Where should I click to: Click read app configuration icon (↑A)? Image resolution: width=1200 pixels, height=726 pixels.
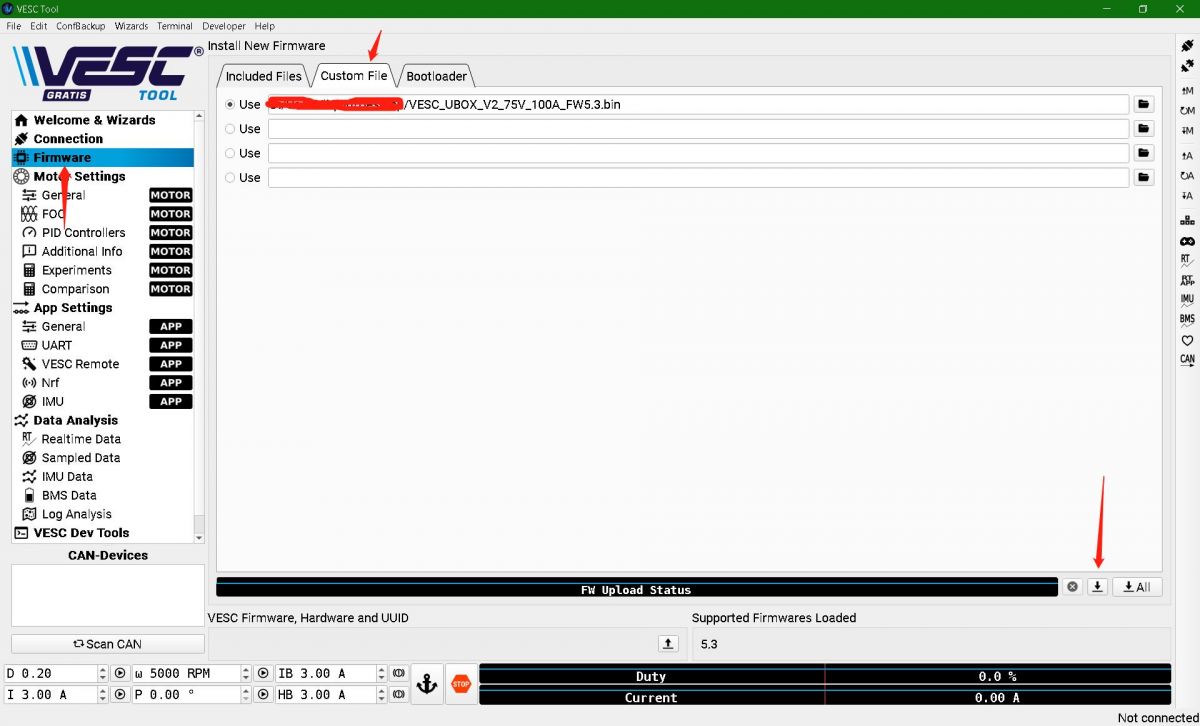[1187, 156]
